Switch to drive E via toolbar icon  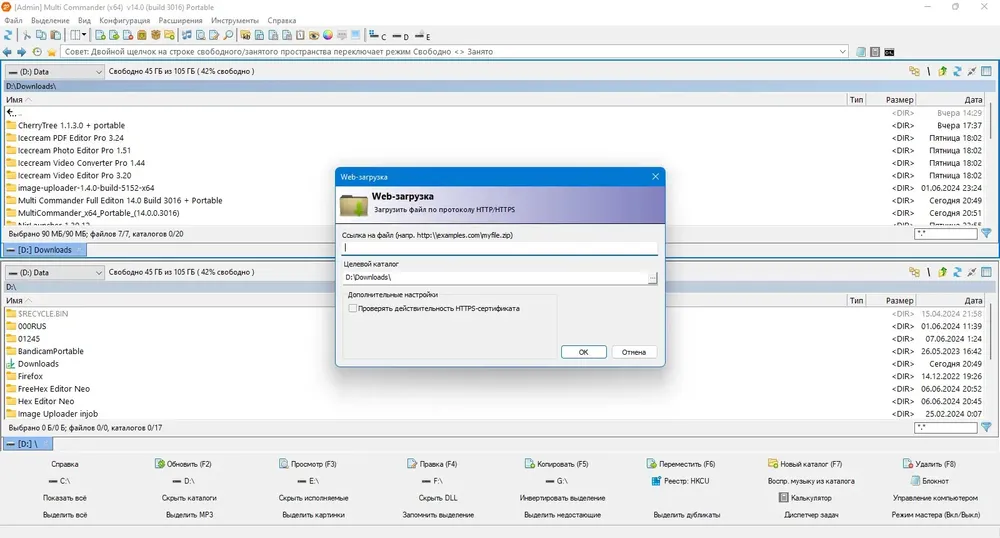422,36
